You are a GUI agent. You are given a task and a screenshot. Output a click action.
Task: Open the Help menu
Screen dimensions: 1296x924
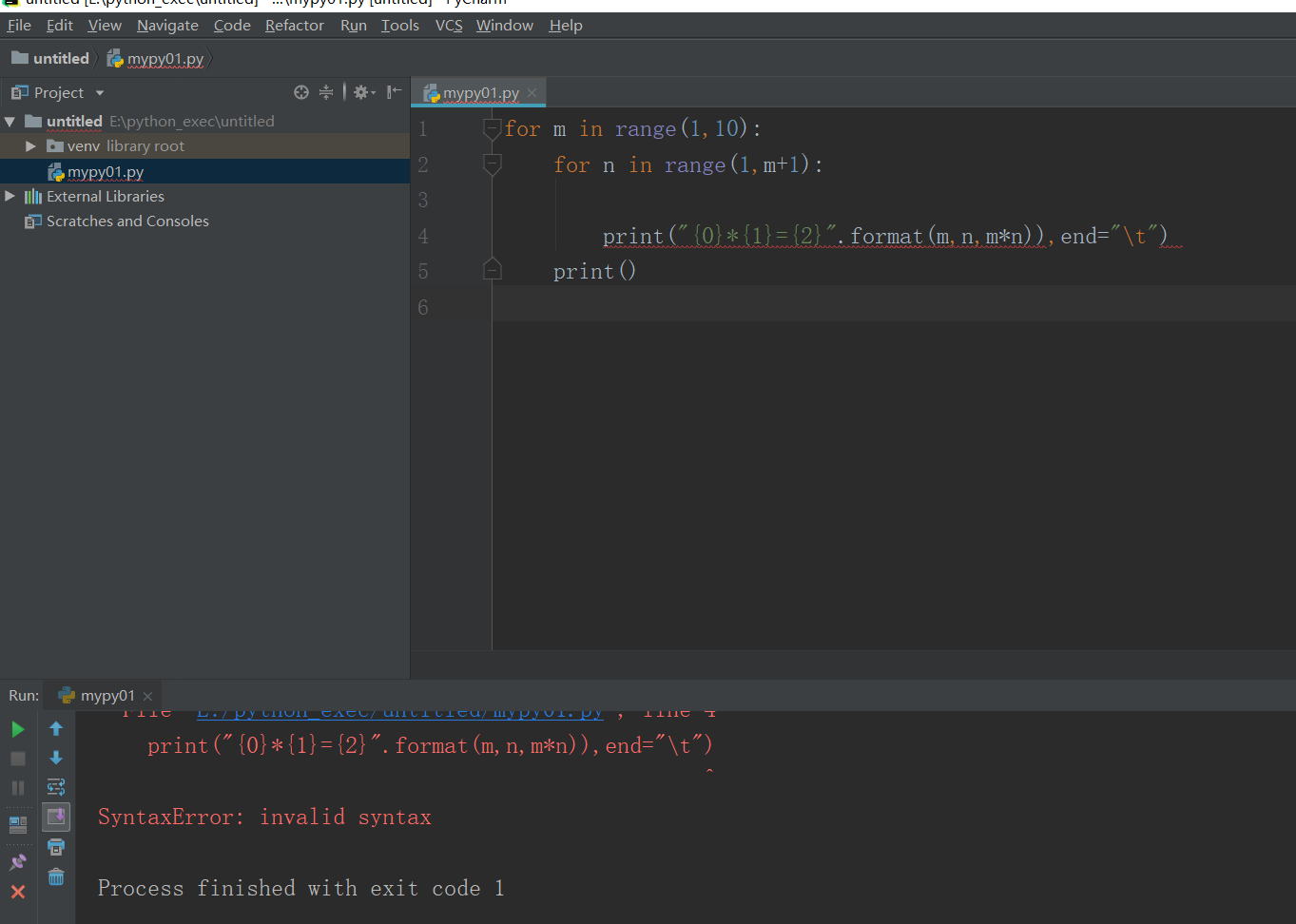coord(566,25)
